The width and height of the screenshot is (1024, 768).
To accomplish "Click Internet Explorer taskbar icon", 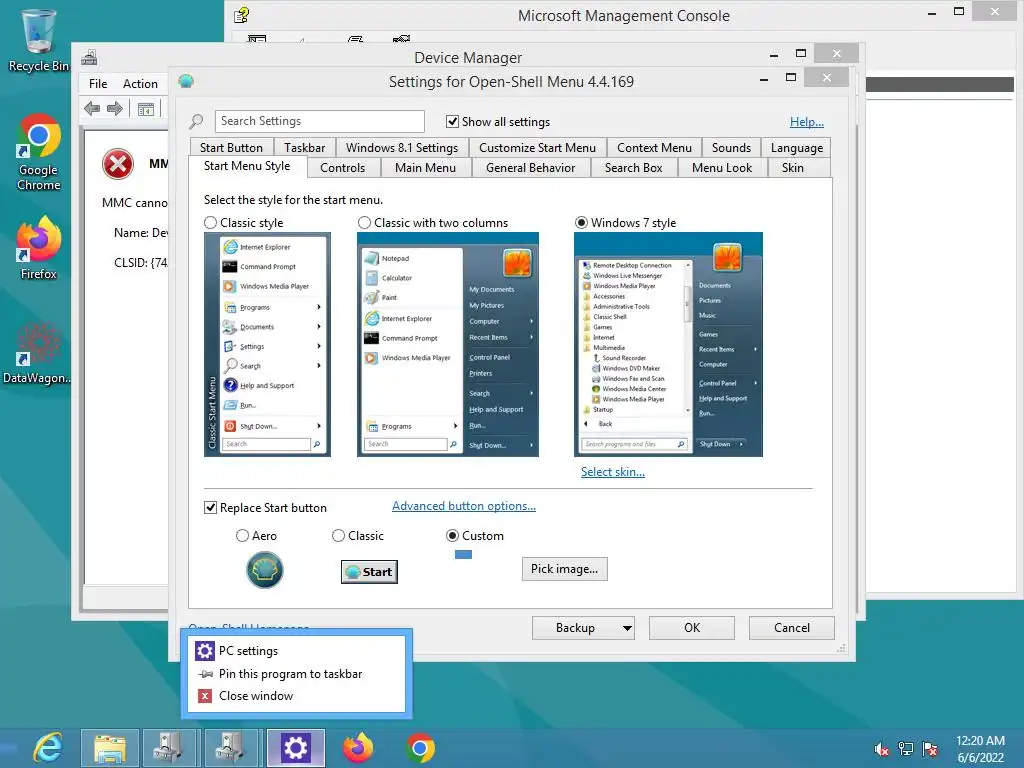I will [x=48, y=748].
